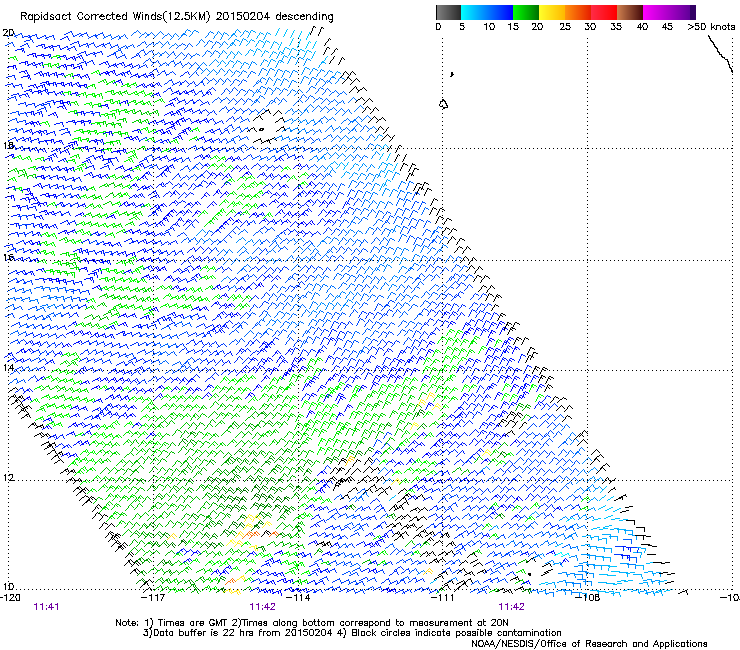Click latitude label '14' on left axis
Viewport: 740px width, 650px height.
(x=8, y=368)
